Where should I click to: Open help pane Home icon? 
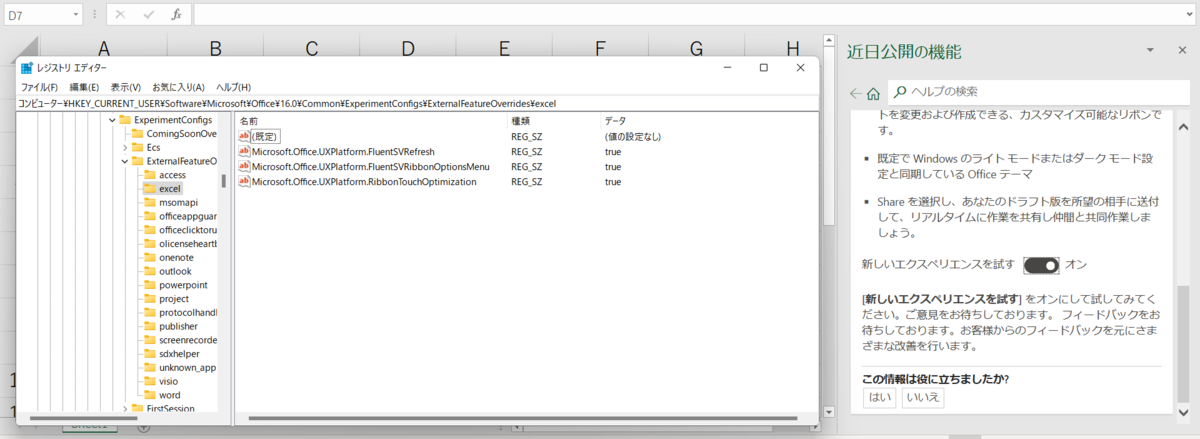(873, 93)
